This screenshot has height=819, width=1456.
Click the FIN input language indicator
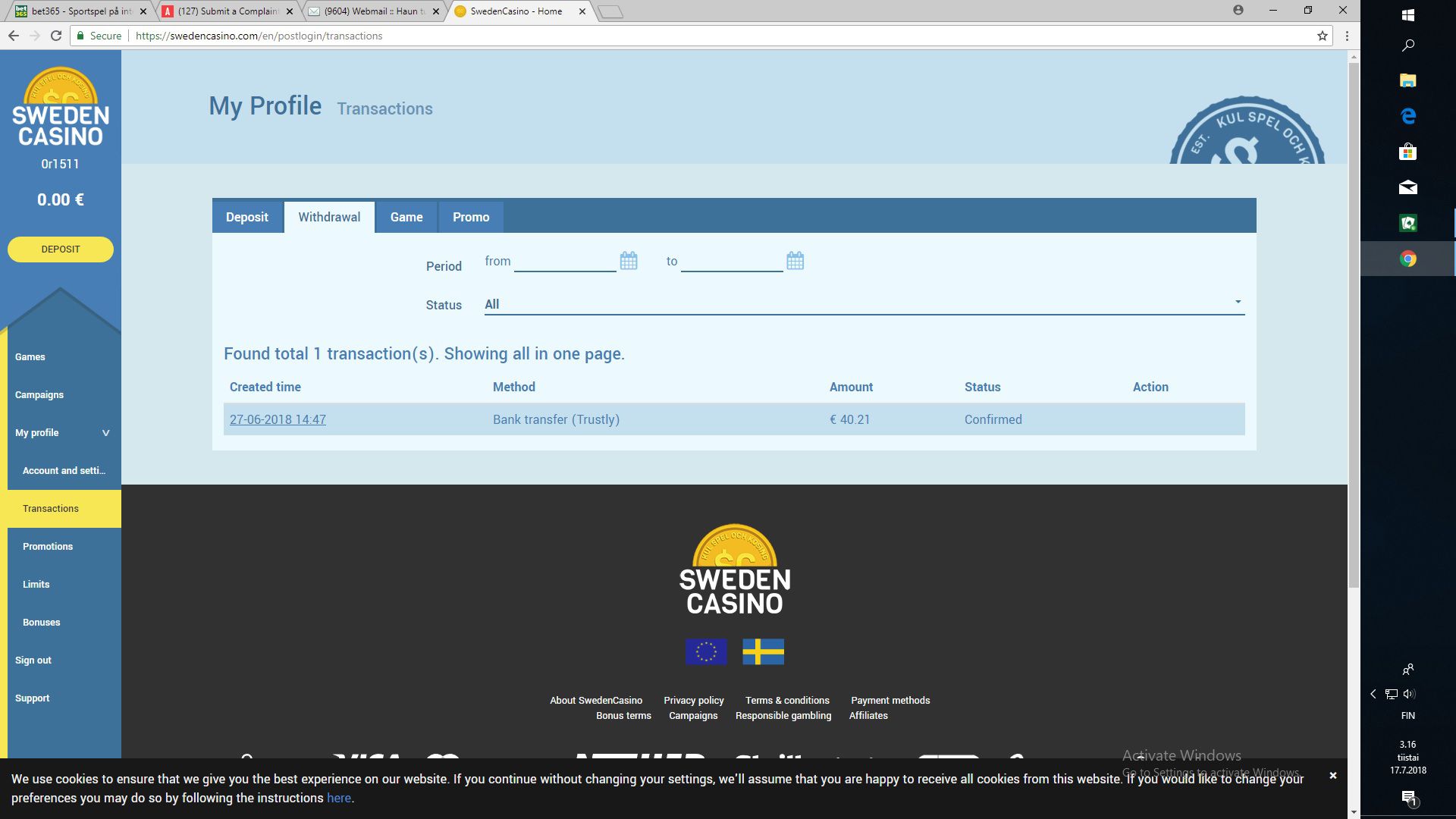pos(1408,716)
